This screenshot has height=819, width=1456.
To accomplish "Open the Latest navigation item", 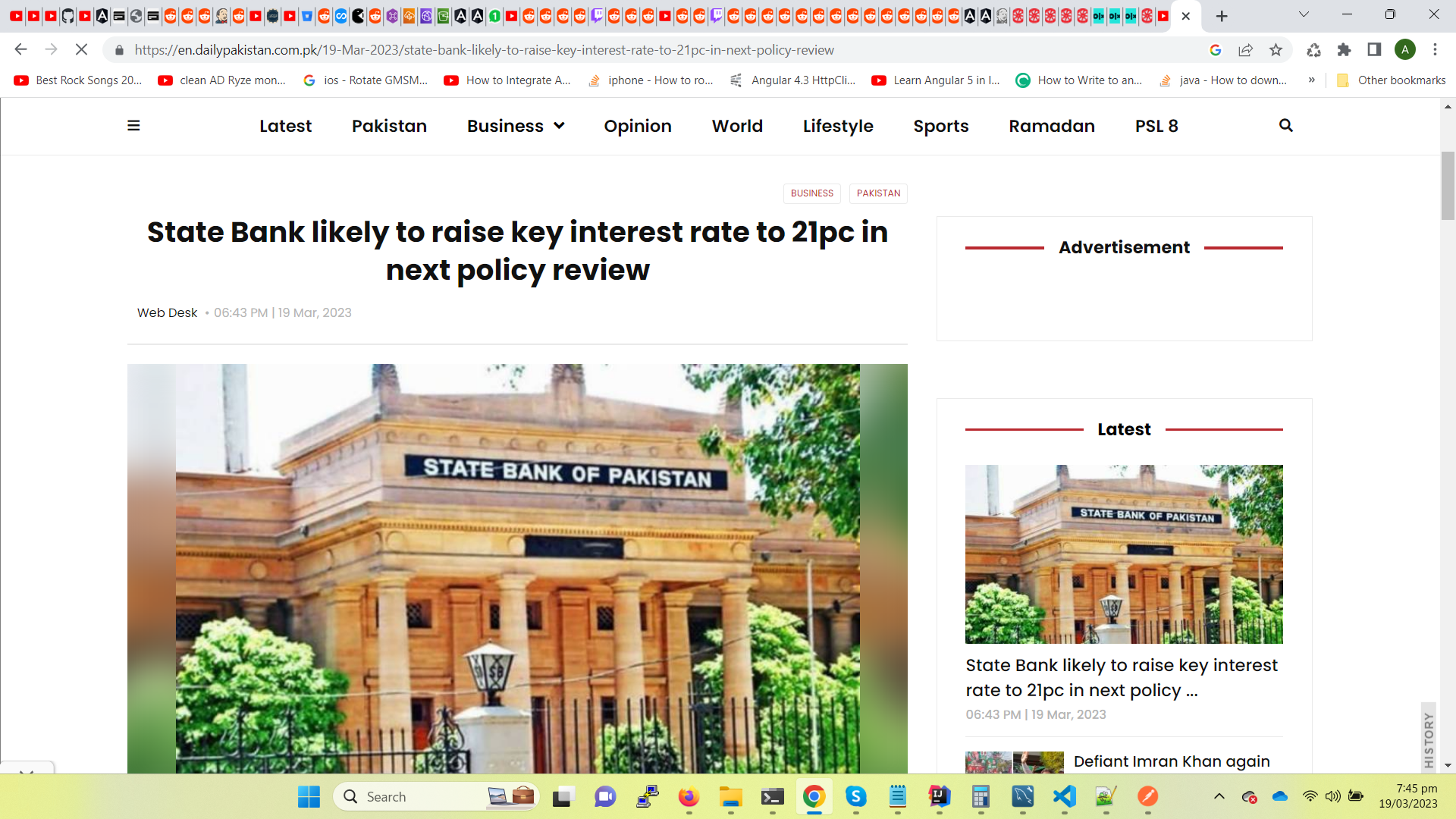I will coord(285,126).
